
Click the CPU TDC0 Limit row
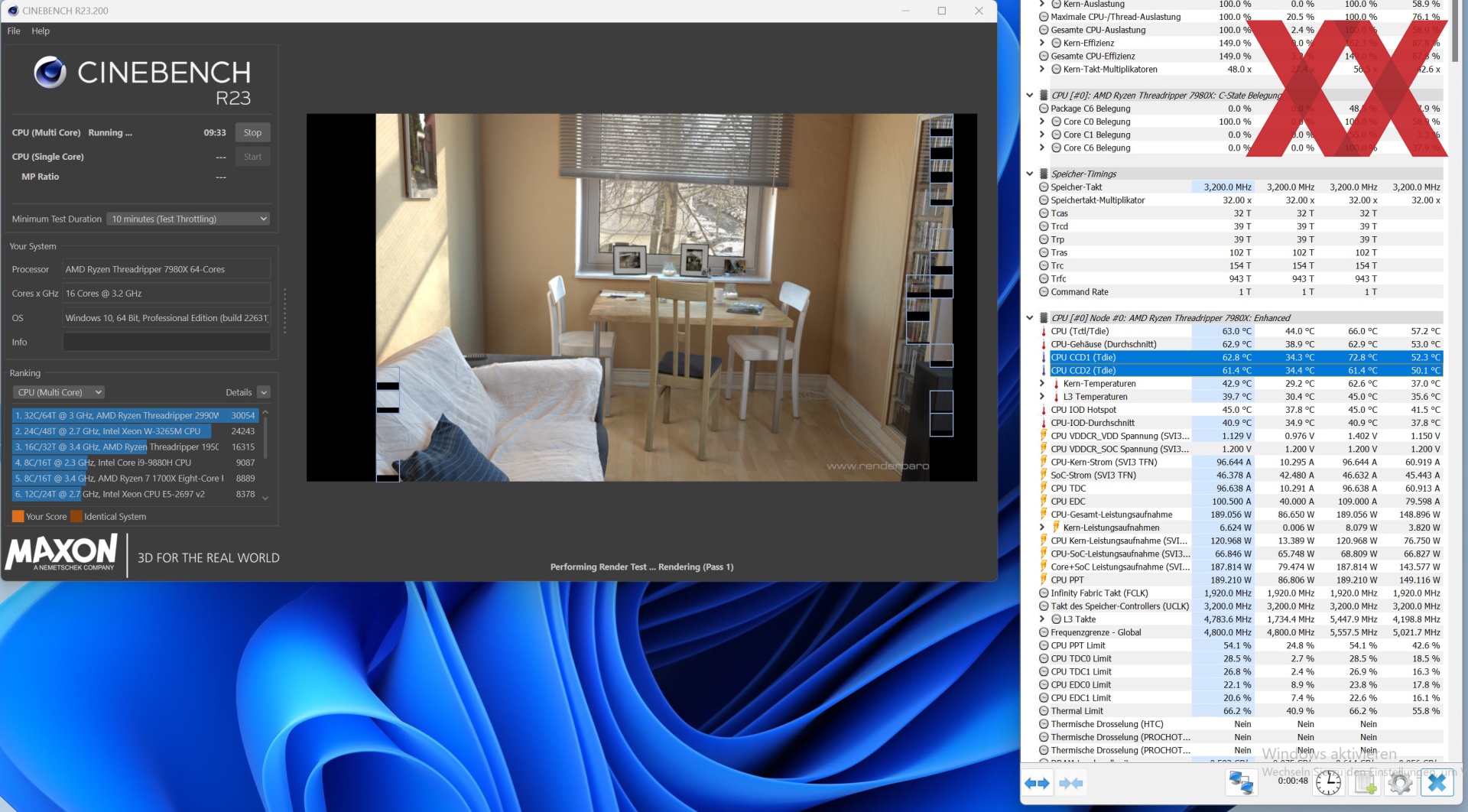[1239, 659]
